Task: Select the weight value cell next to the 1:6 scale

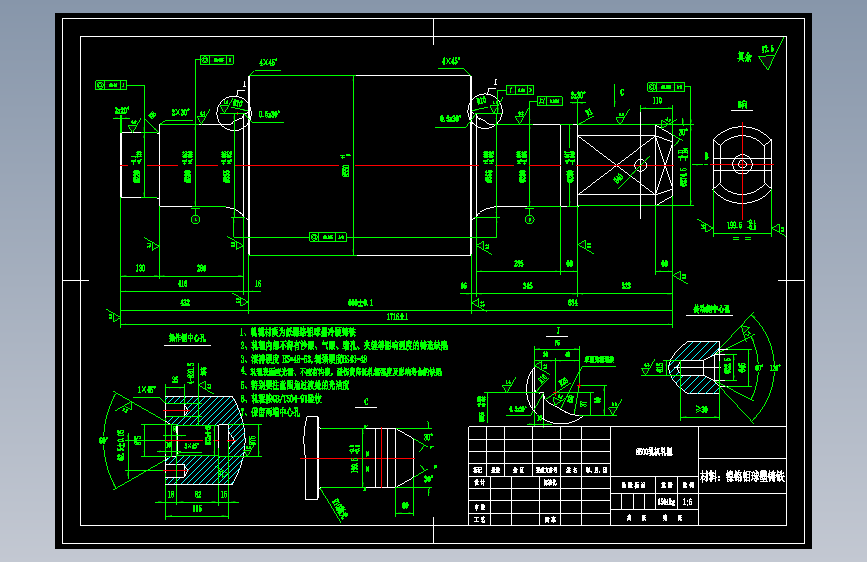Action: (666, 502)
